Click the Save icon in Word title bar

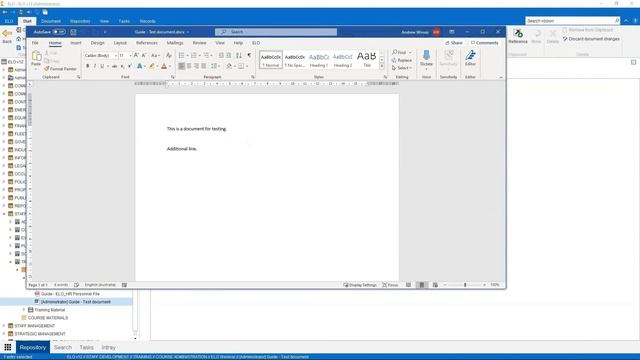point(73,32)
